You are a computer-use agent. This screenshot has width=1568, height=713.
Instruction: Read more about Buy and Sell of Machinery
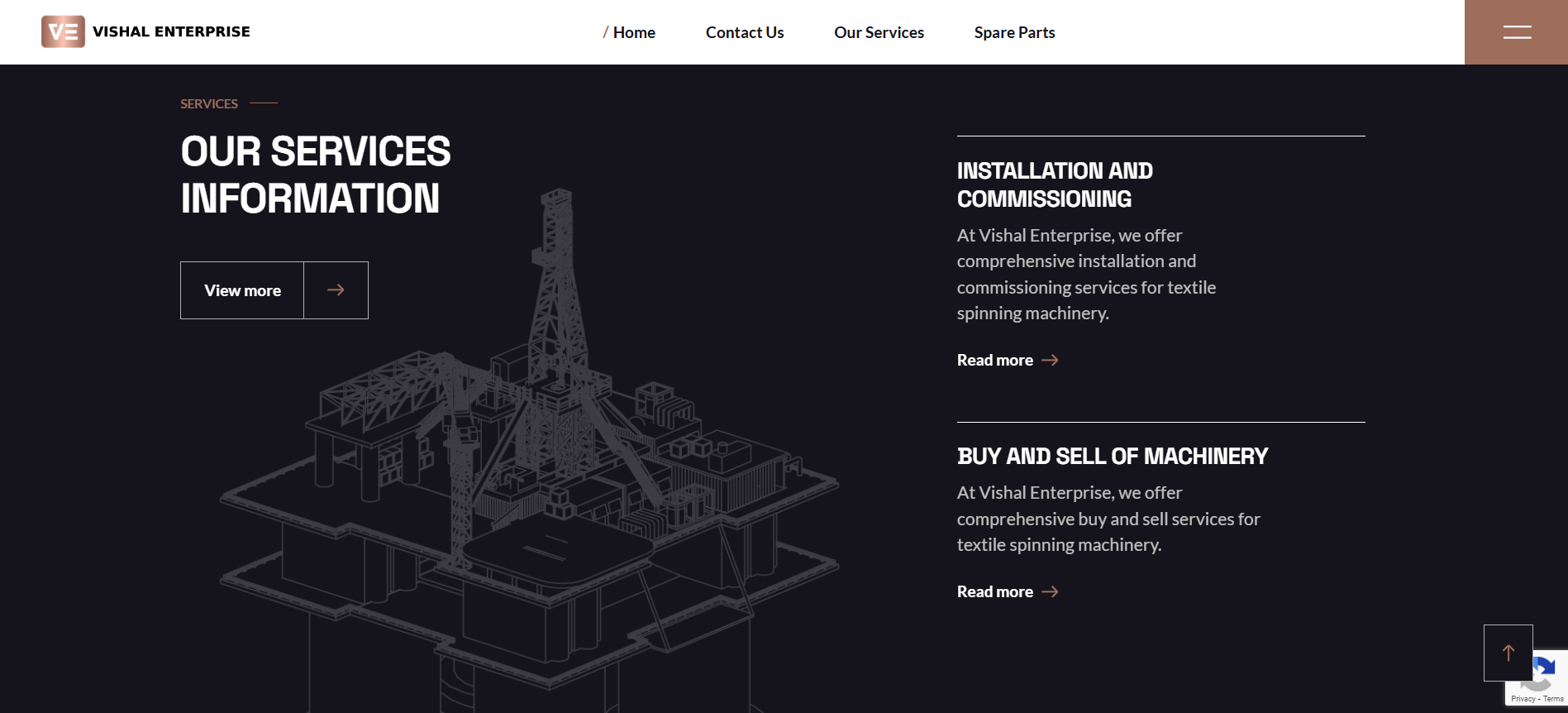click(995, 592)
